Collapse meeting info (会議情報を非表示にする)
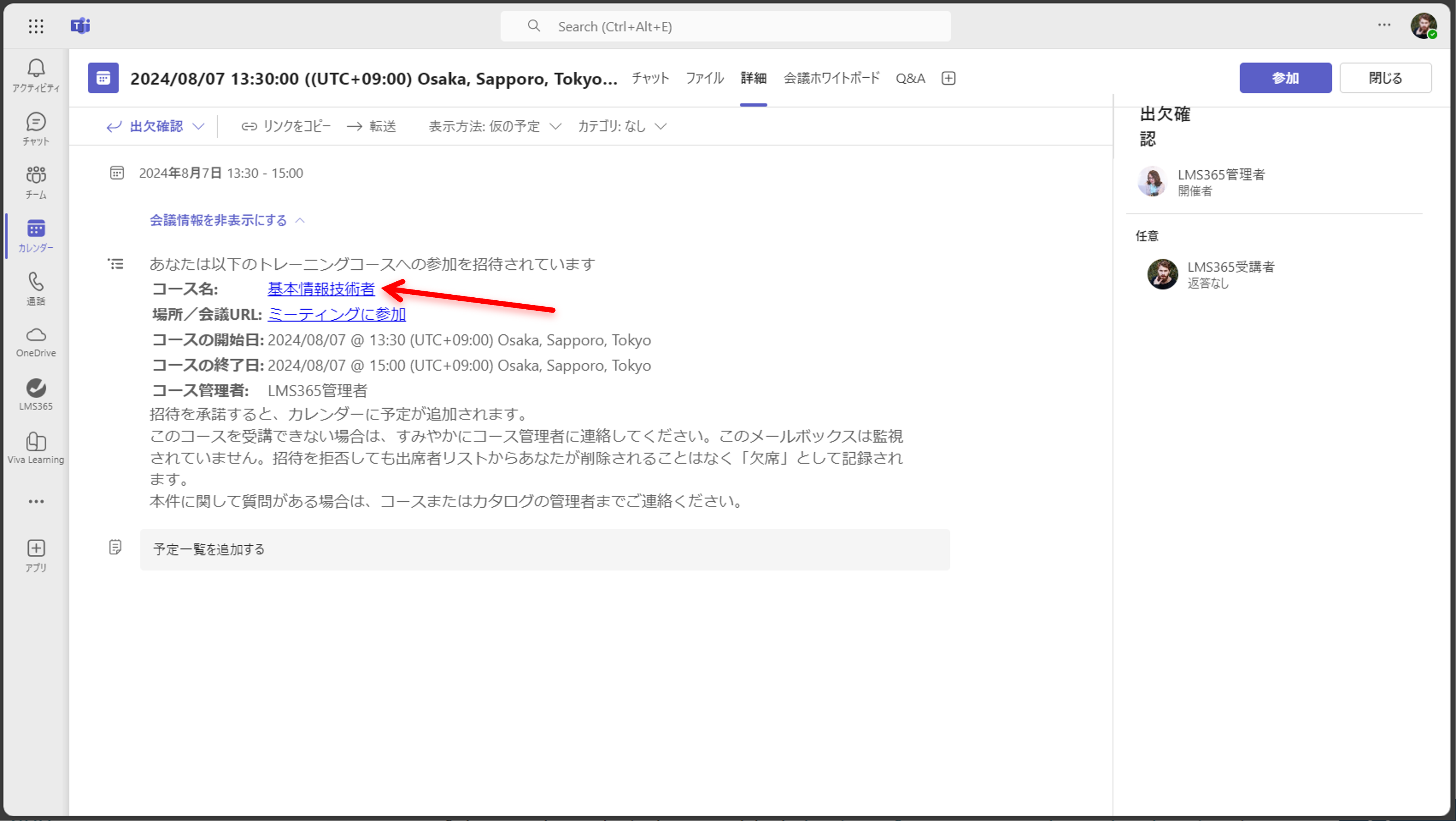Screen dimensions: 1456x821 pyautogui.click(x=227, y=220)
